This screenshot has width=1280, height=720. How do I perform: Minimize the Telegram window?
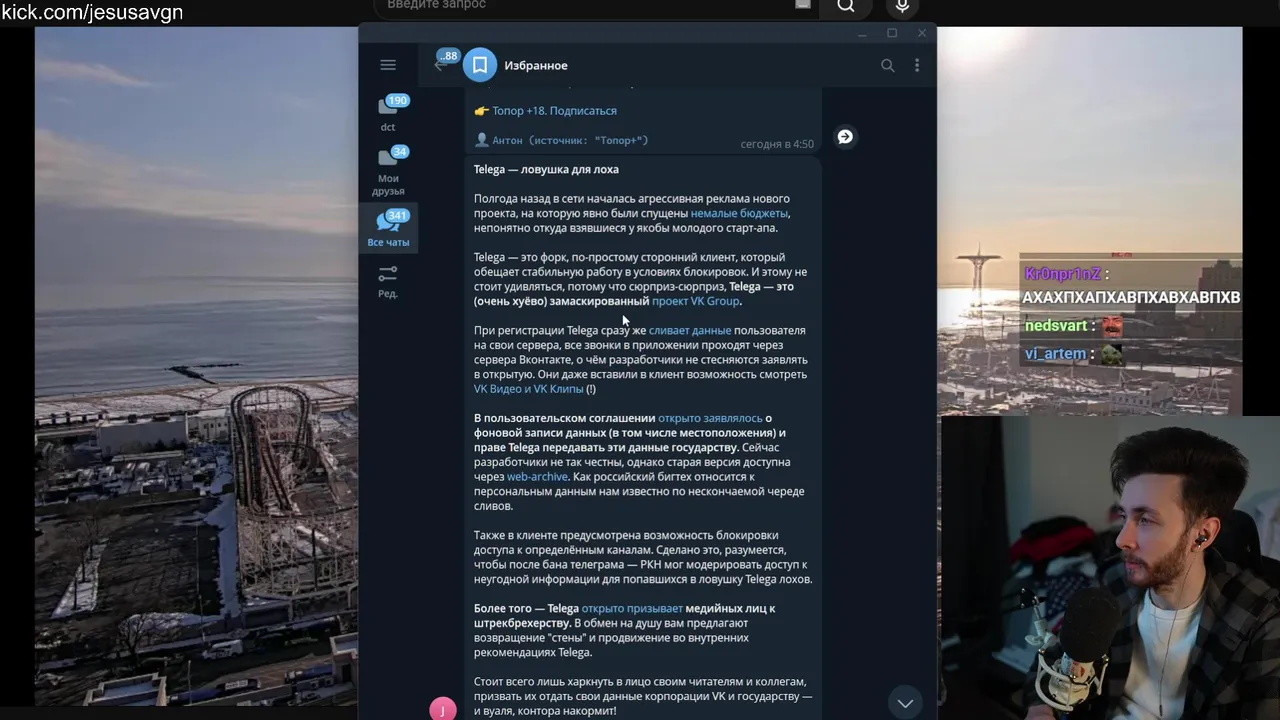[x=861, y=34]
